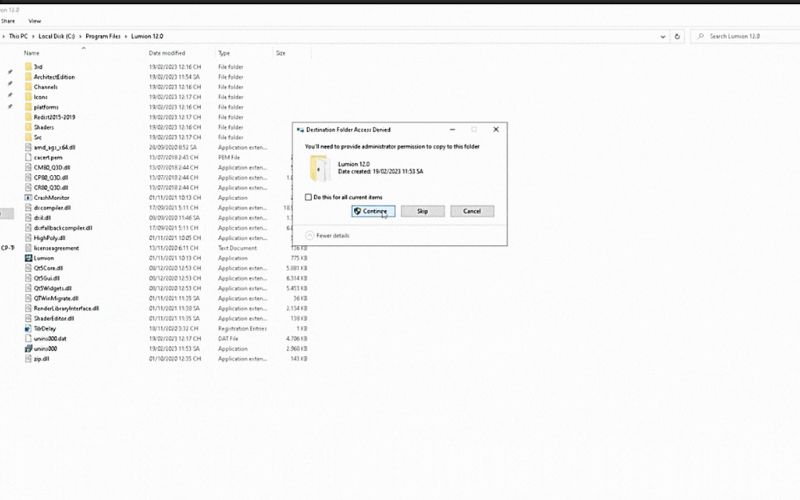The height and width of the screenshot is (500, 800).
Task: Select the CrashMonitor application icon
Action: click(29, 197)
